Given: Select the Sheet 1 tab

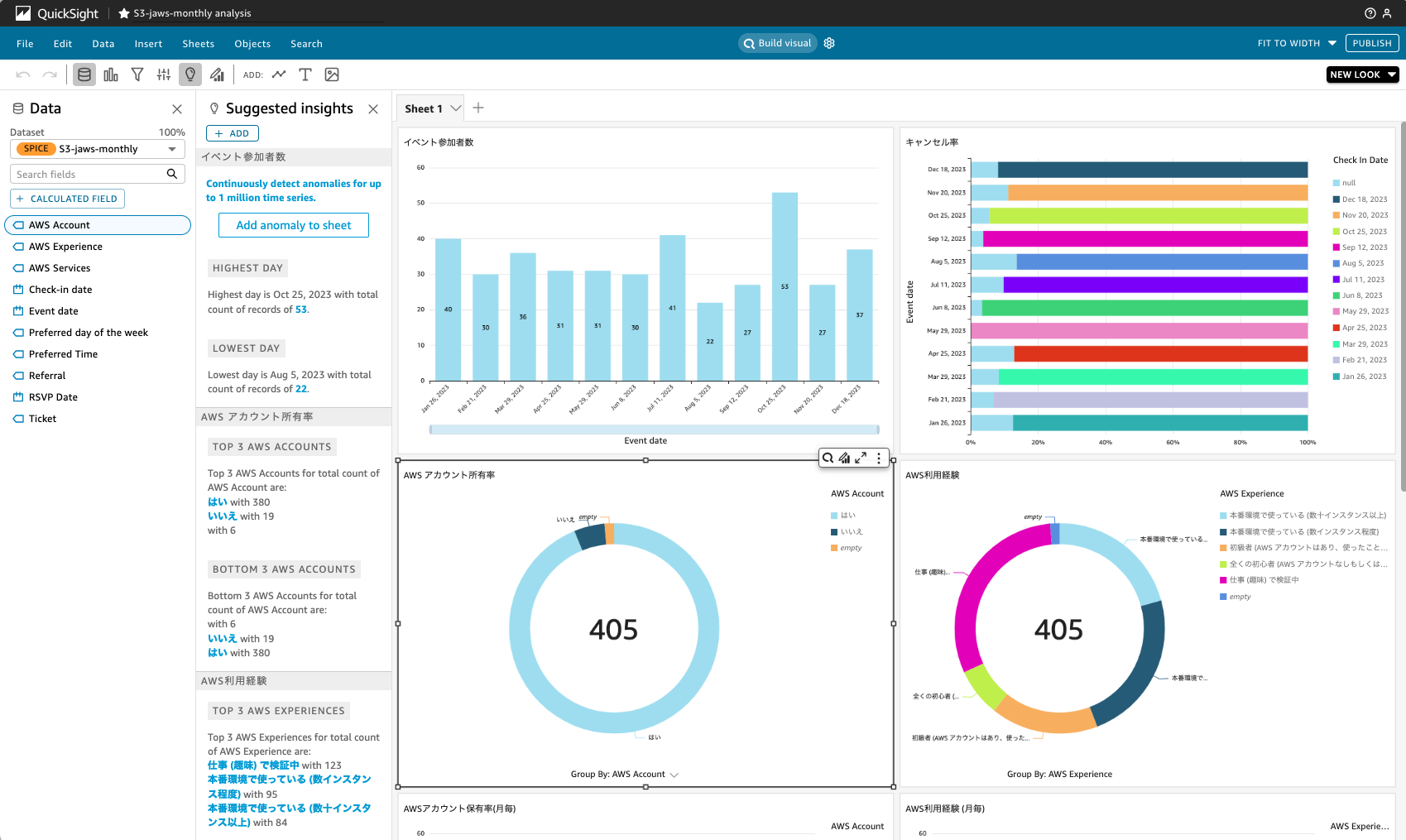Looking at the screenshot, I should [x=423, y=108].
